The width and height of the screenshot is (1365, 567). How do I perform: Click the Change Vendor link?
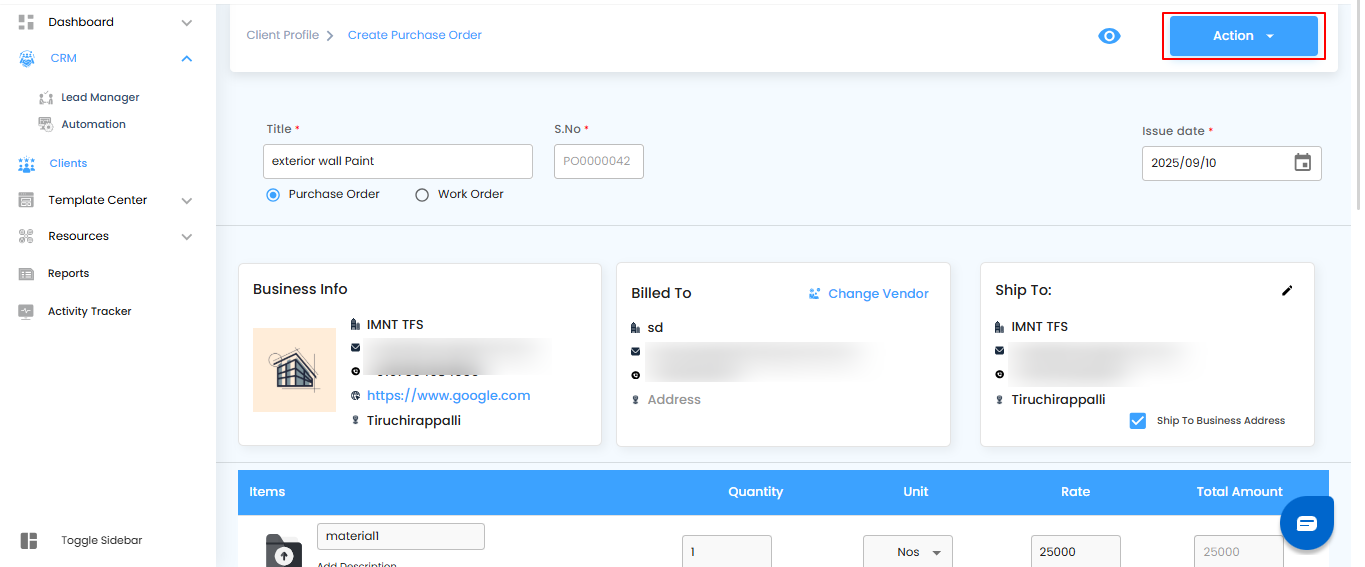click(x=869, y=294)
